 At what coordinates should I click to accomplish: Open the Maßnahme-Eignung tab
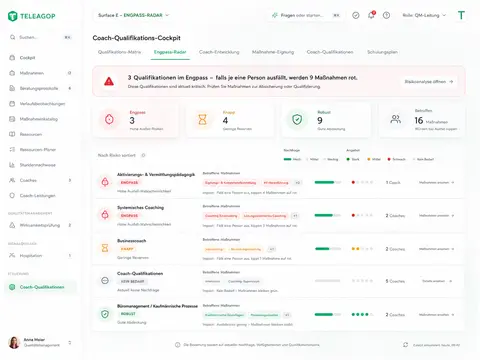tap(273, 52)
